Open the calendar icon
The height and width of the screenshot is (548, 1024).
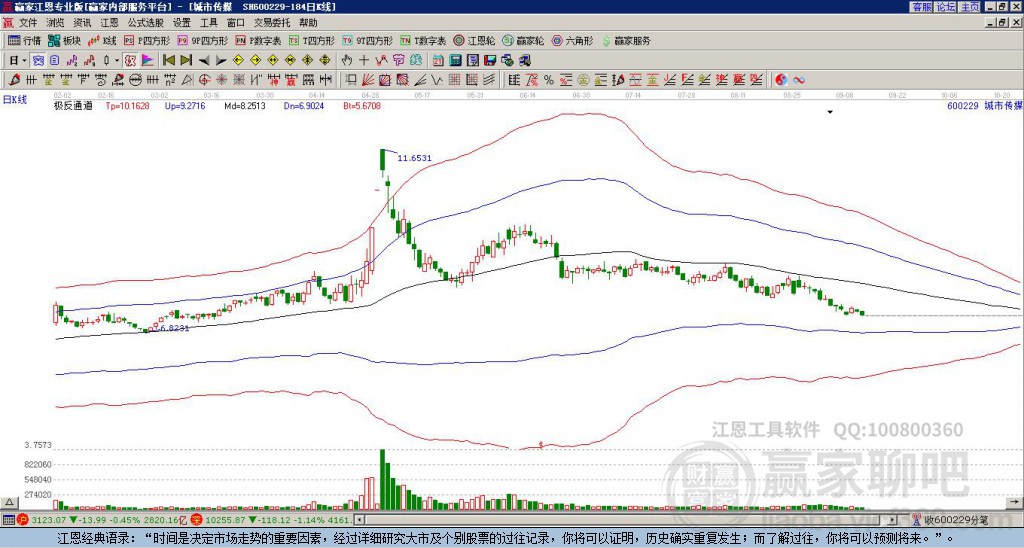(x=438, y=61)
